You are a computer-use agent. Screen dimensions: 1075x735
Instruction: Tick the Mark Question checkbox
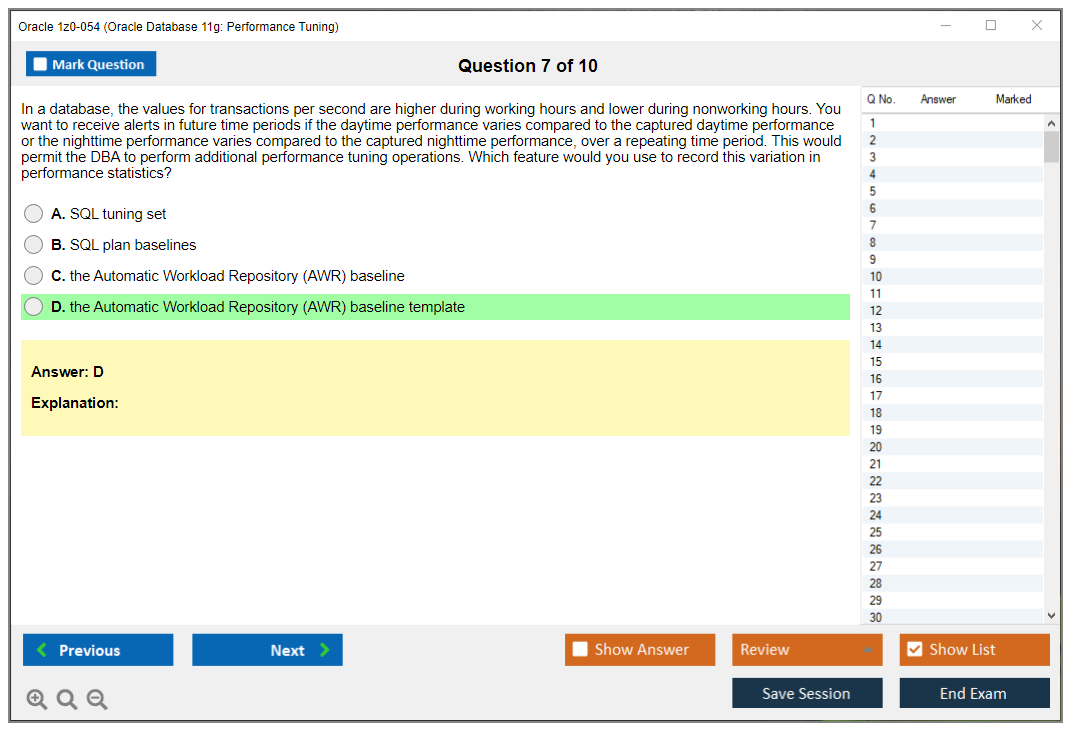(41, 65)
